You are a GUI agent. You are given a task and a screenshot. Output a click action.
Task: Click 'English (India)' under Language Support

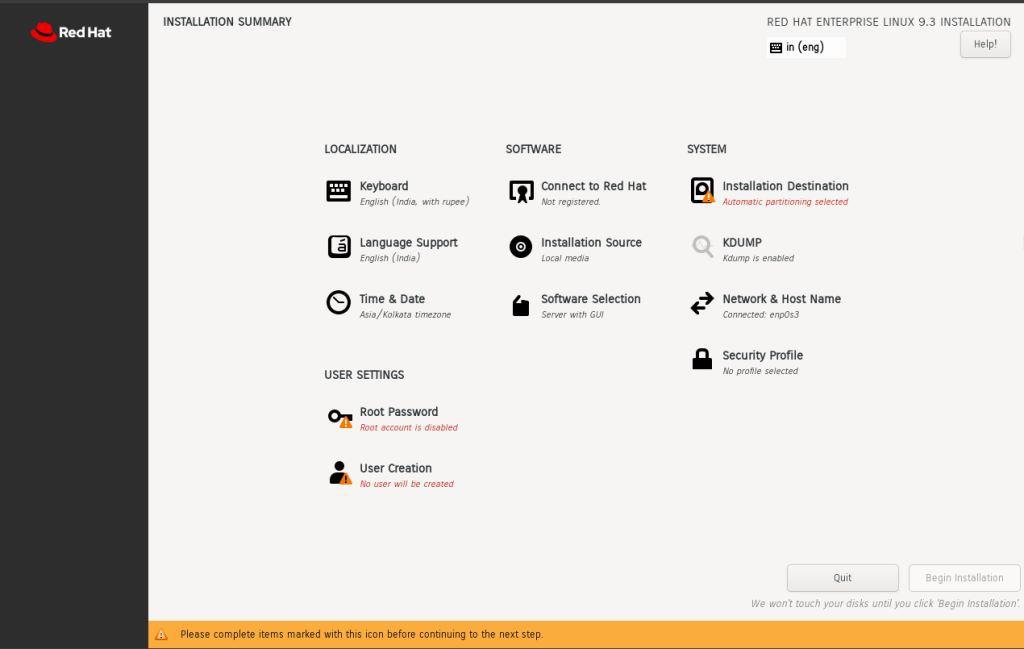point(389,258)
